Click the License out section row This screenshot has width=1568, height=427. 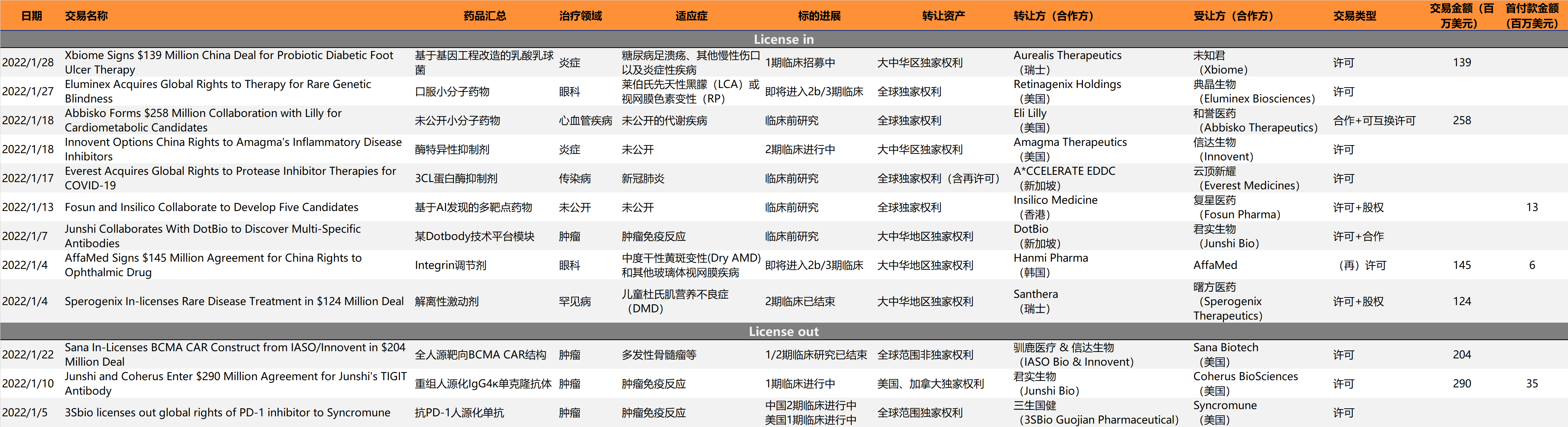click(x=783, y=331)
